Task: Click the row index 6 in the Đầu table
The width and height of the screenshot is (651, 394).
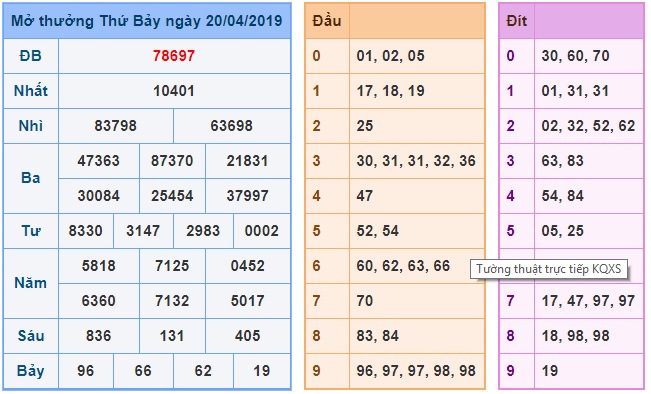Action: (316, 266)
